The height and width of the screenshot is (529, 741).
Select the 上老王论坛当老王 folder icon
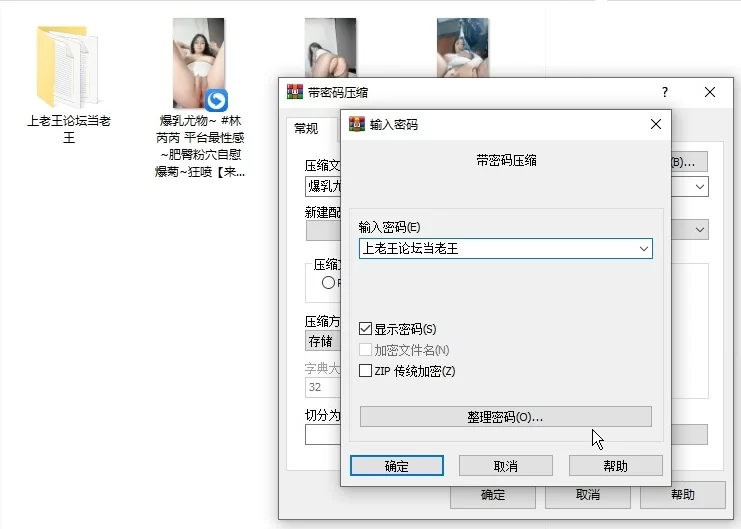tap(67, 66)
